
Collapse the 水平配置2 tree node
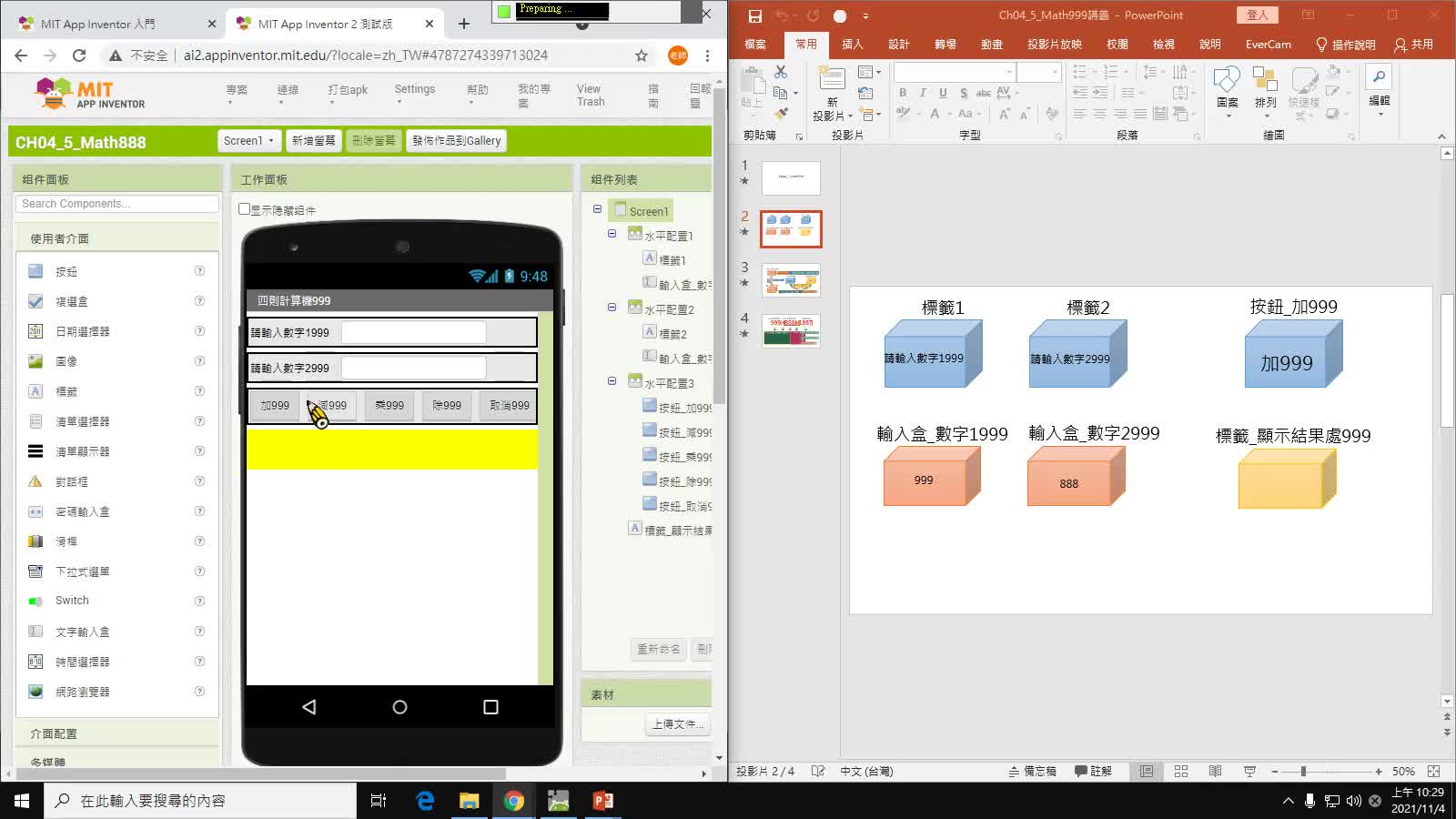coord(612,308)
